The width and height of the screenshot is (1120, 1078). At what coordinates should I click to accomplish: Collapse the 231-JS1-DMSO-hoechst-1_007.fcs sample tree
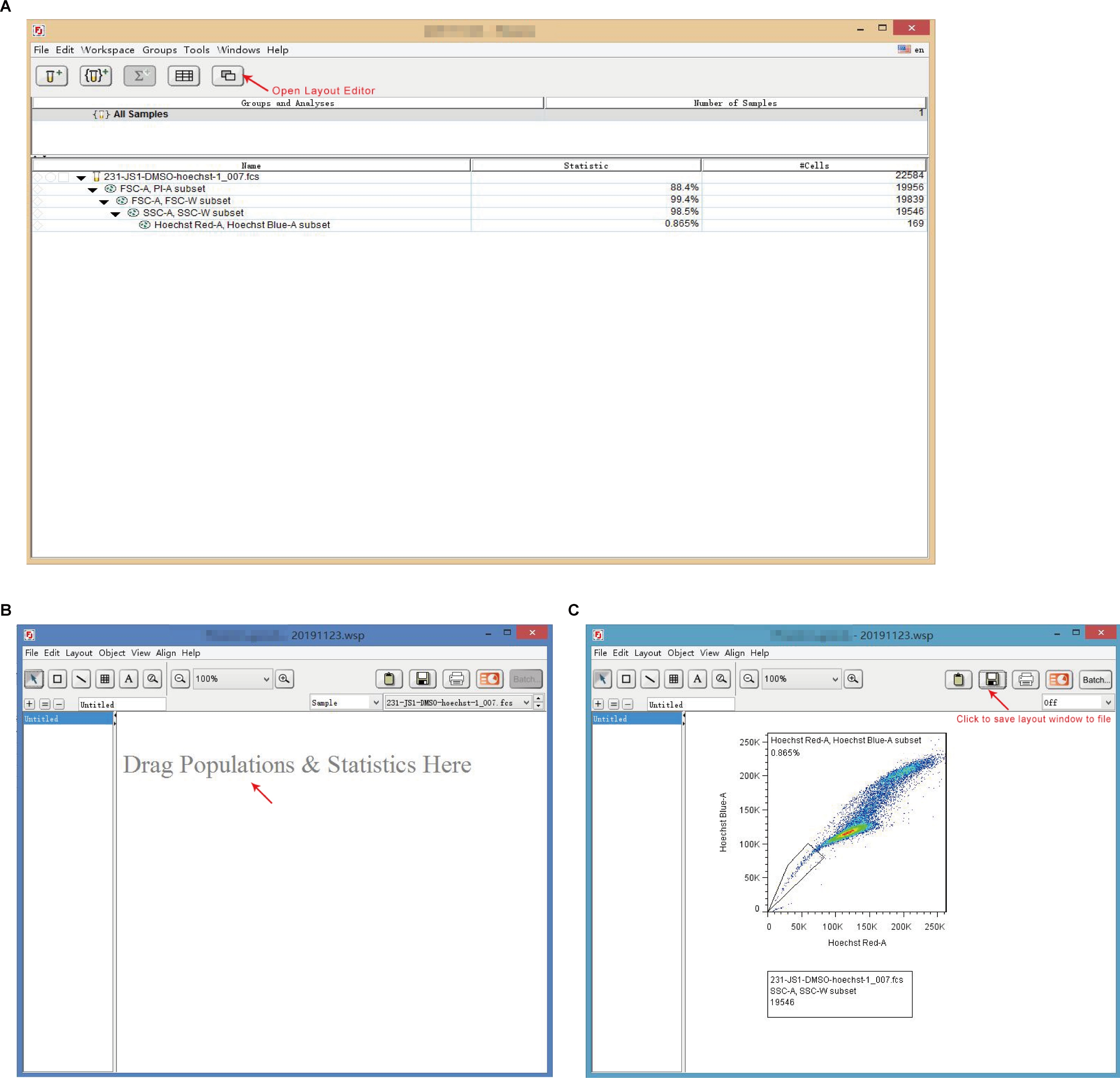(81, 178)
